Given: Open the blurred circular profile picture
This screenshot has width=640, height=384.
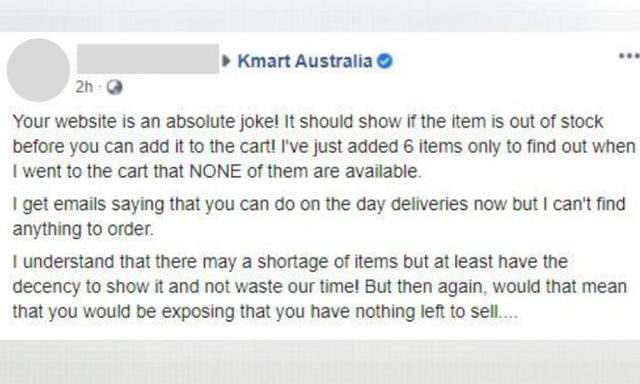Looking at the screenshot, I should [38, 70].
